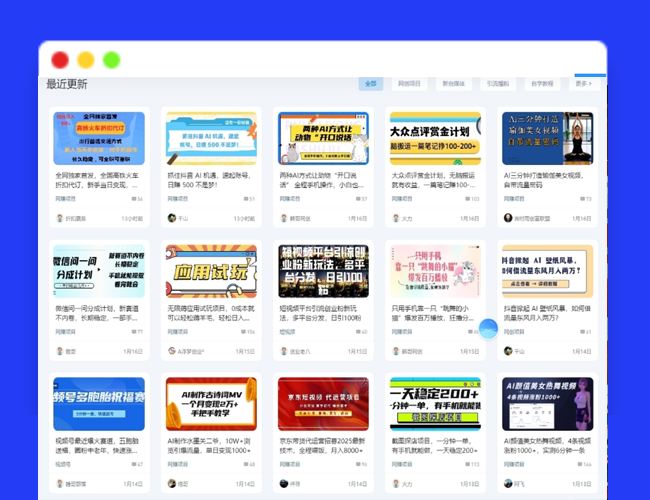Click the comment icon with count 103
This screenshot has width=650, height=500.
[468, 199]
